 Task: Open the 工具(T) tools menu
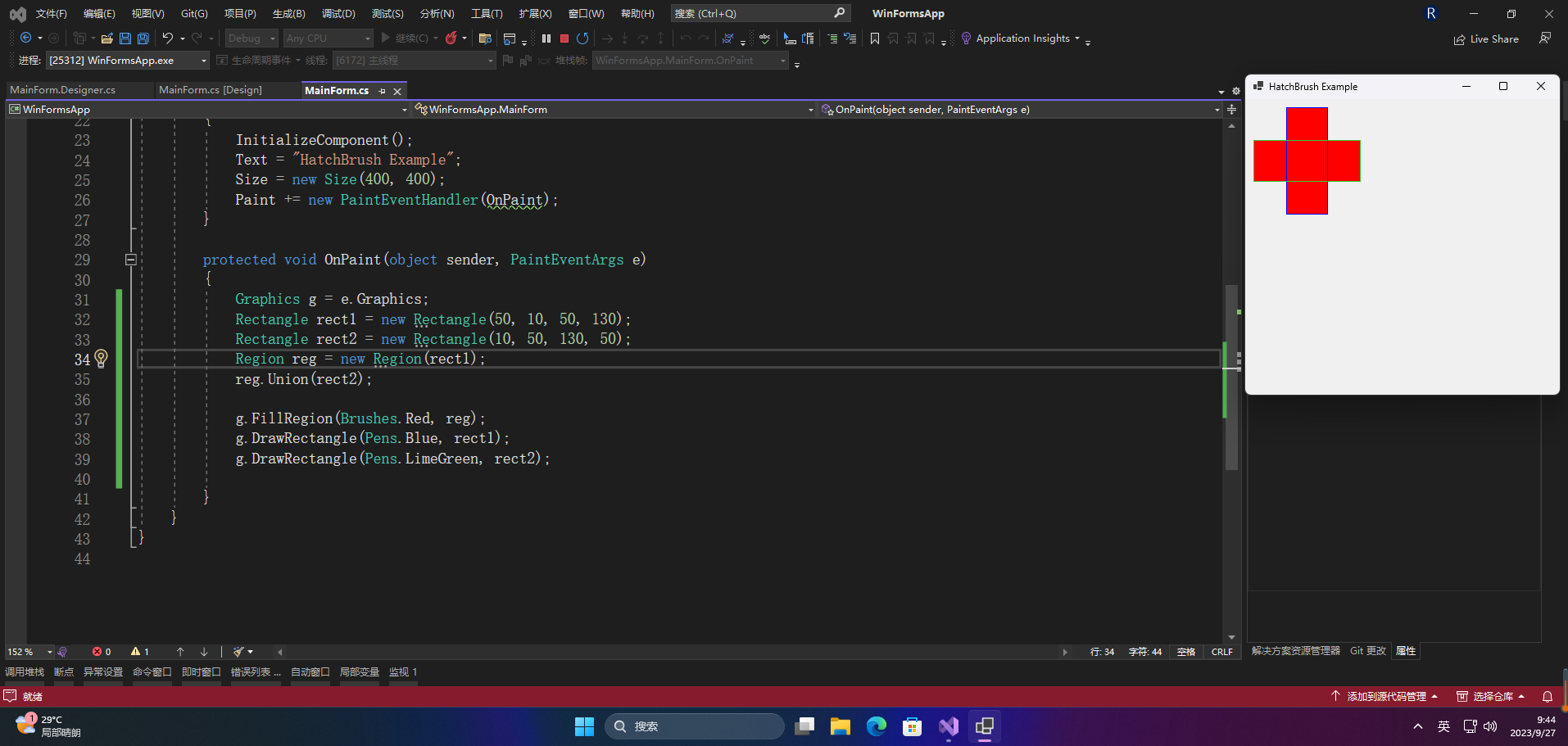point(487,13)
